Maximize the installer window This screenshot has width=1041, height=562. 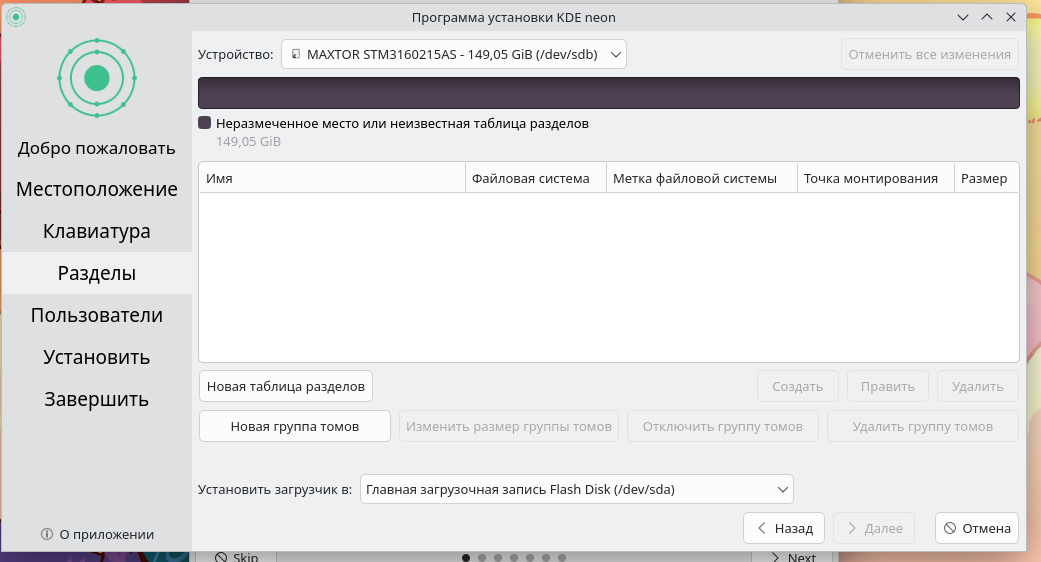[987, 17]
